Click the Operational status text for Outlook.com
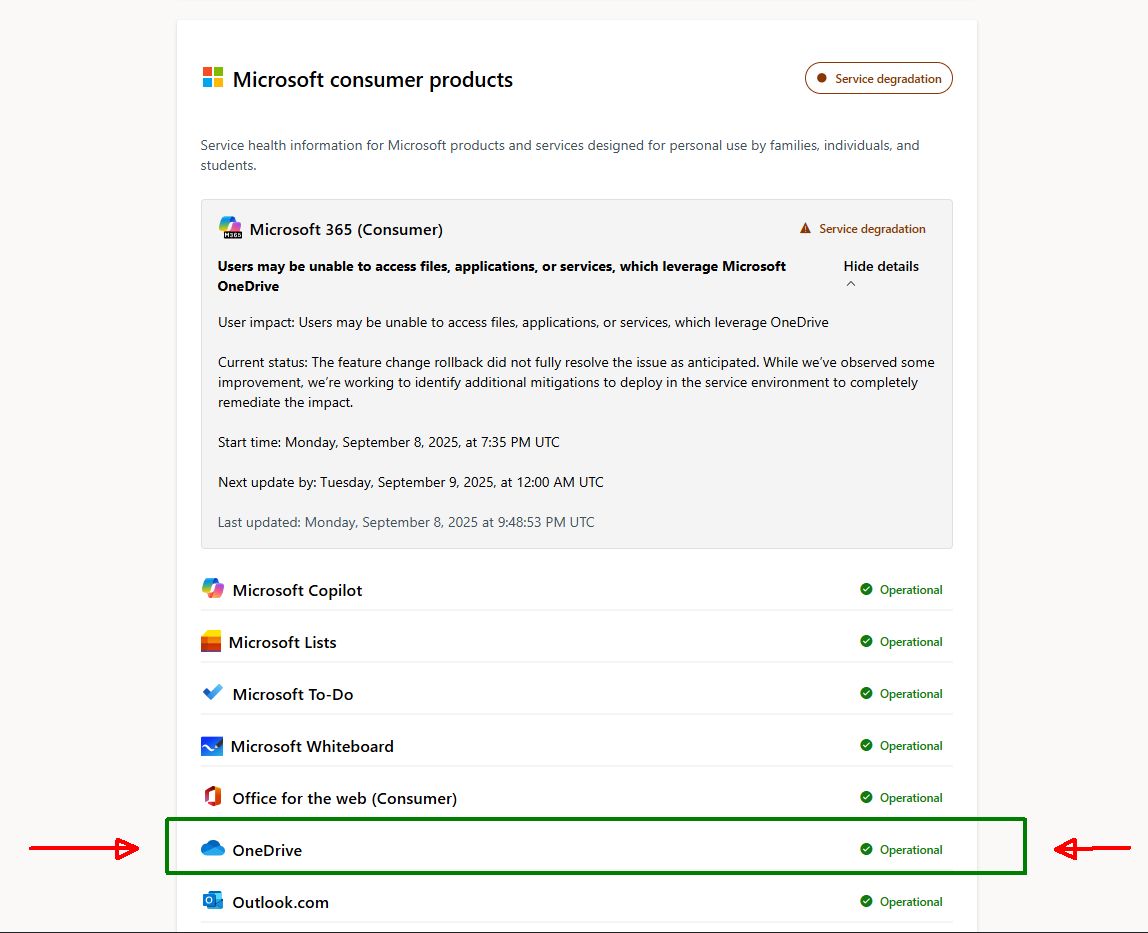The height and width of the screenshot is (933, 1148). [x=911, y=902]
